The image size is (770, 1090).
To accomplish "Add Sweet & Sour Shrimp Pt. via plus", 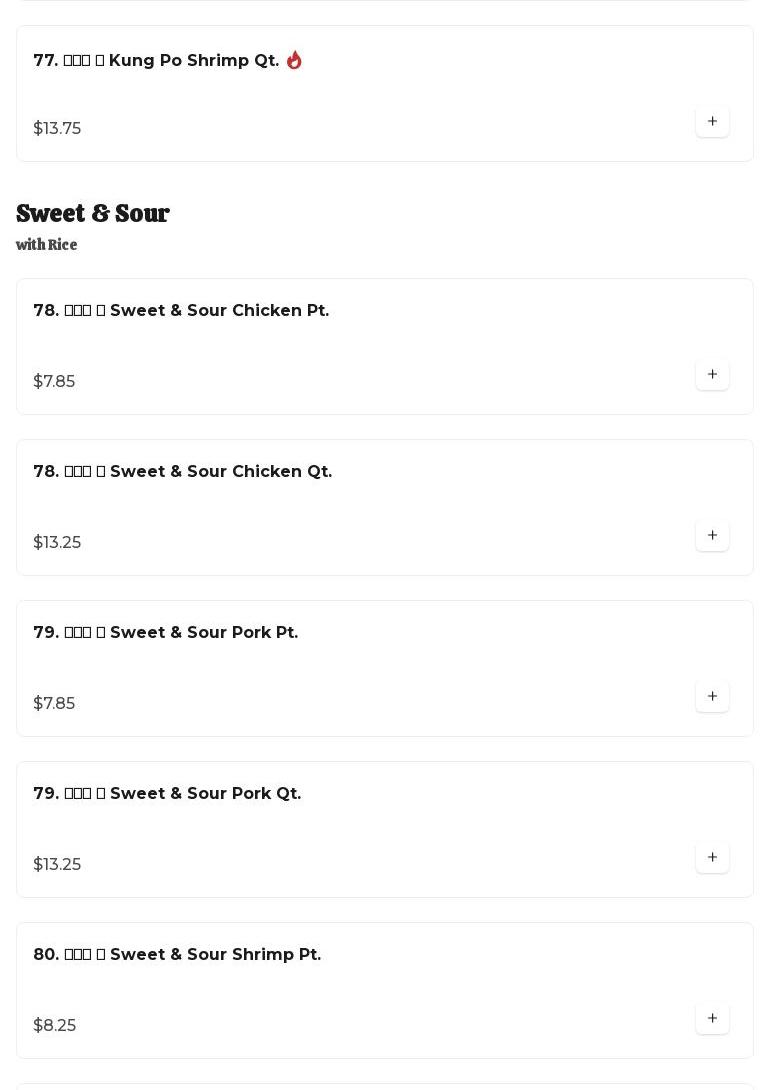I will point(712,1019).
